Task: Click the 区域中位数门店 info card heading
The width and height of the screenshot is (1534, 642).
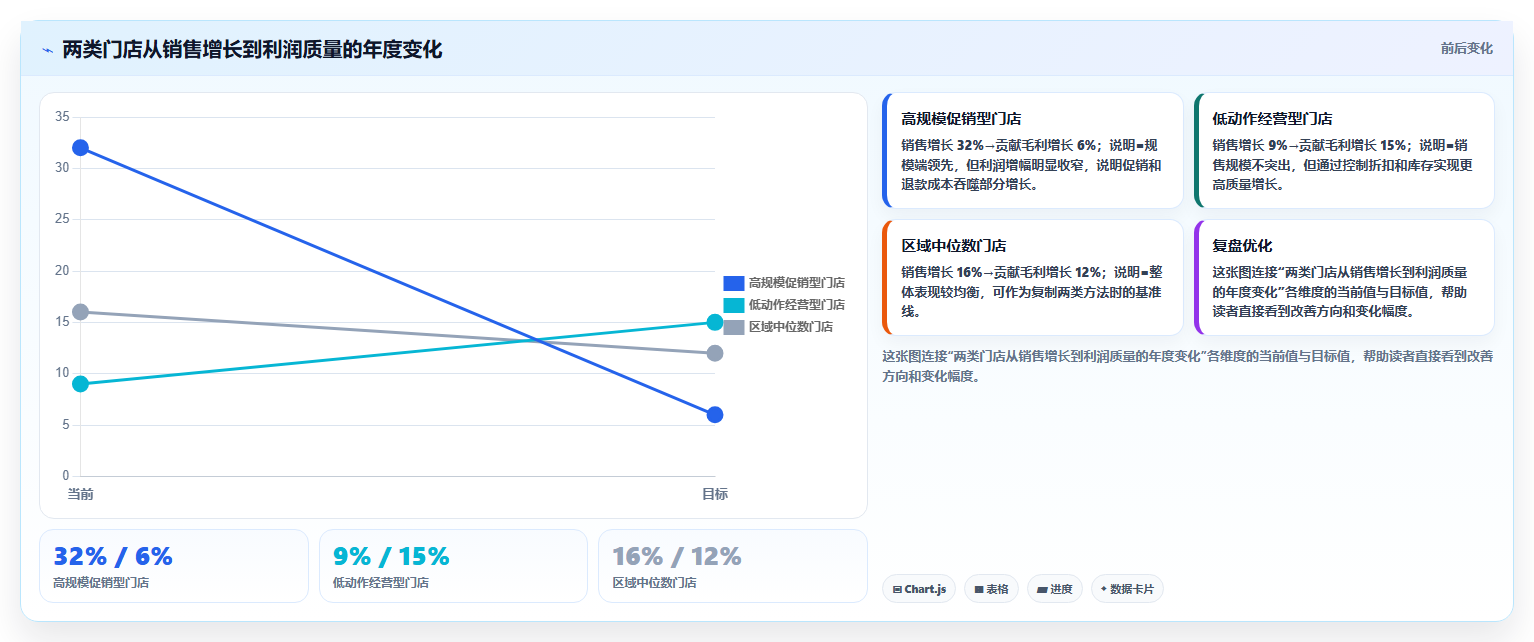Action: 953,245
